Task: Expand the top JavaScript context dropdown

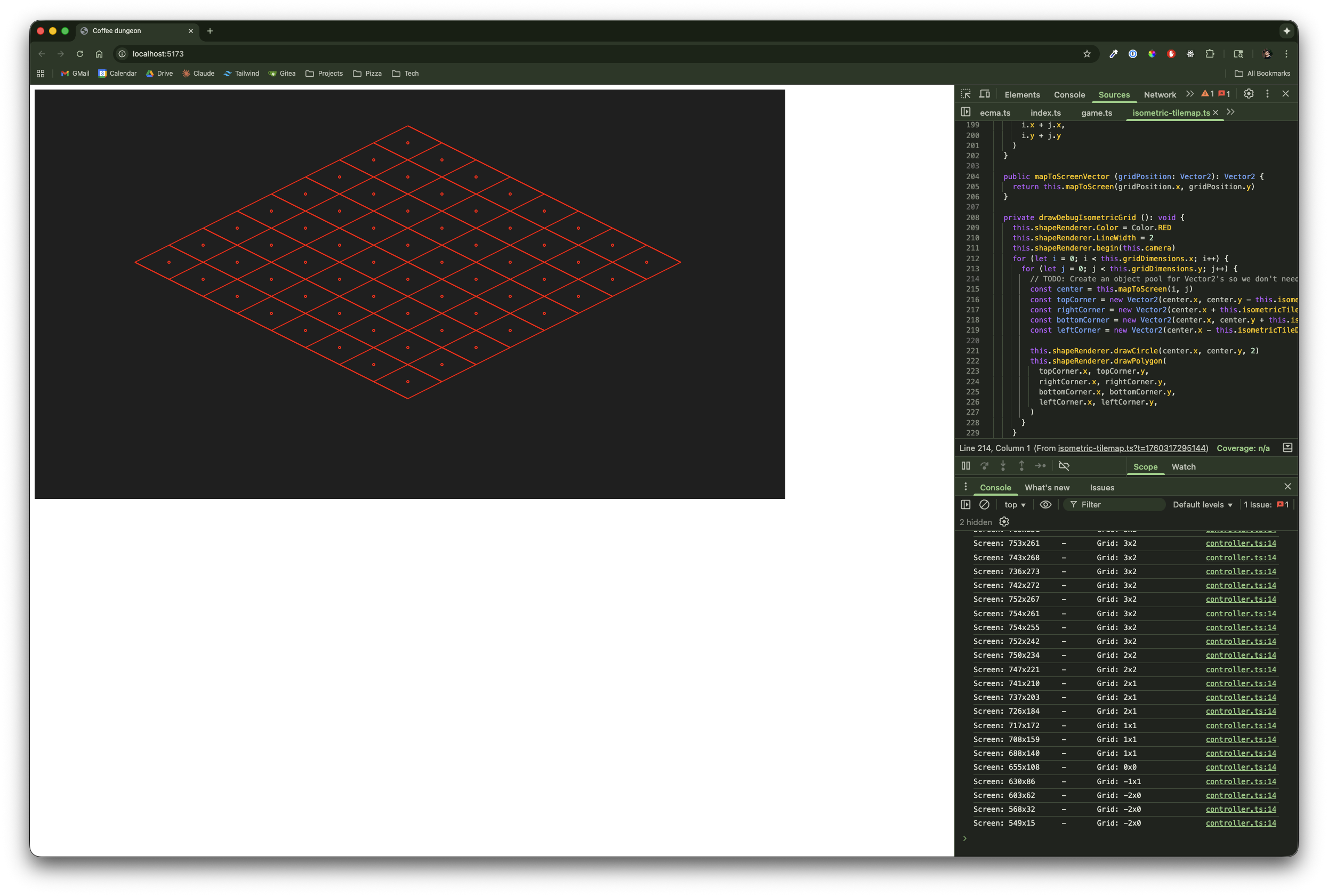Action: click(1015, 505)
